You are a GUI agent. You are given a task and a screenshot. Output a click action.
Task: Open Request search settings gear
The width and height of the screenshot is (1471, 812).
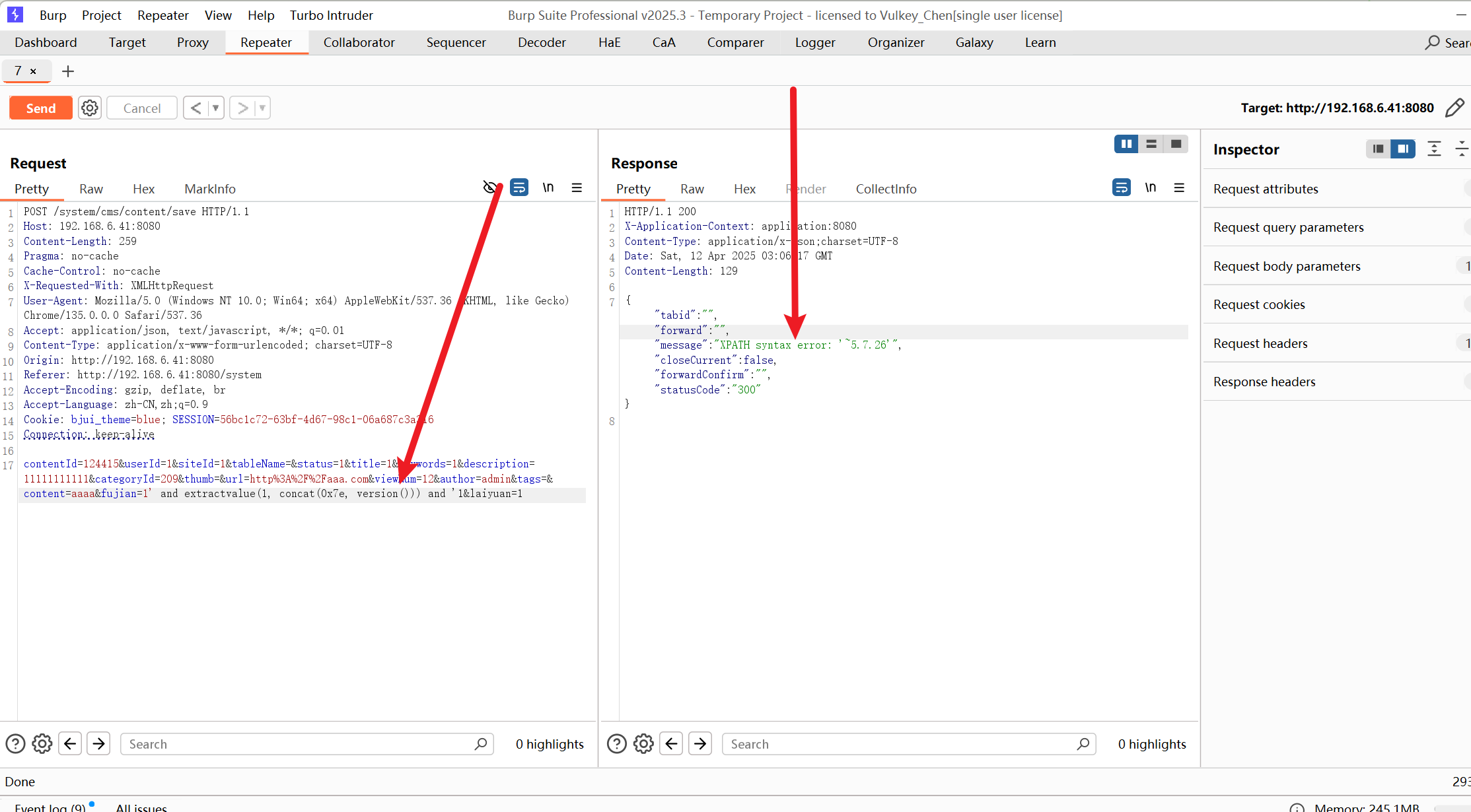42,744
